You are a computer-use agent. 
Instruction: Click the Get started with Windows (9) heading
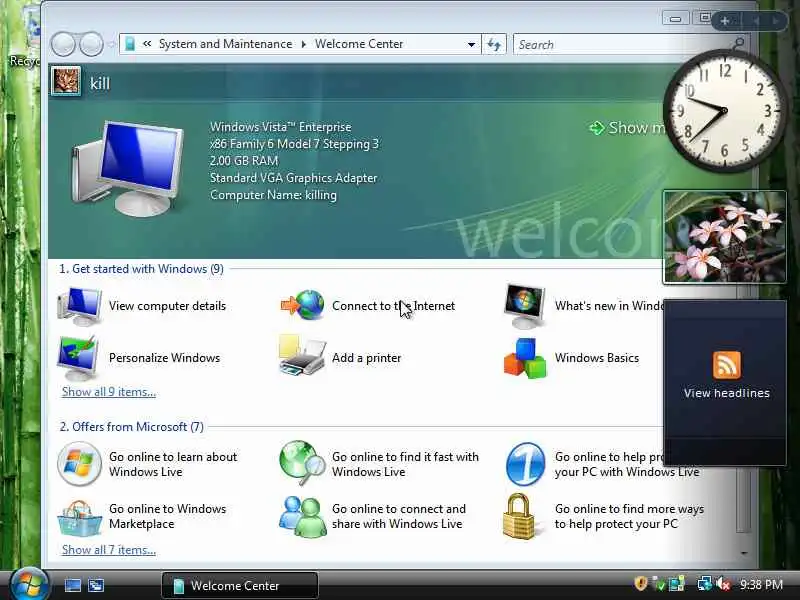(141, 269)
